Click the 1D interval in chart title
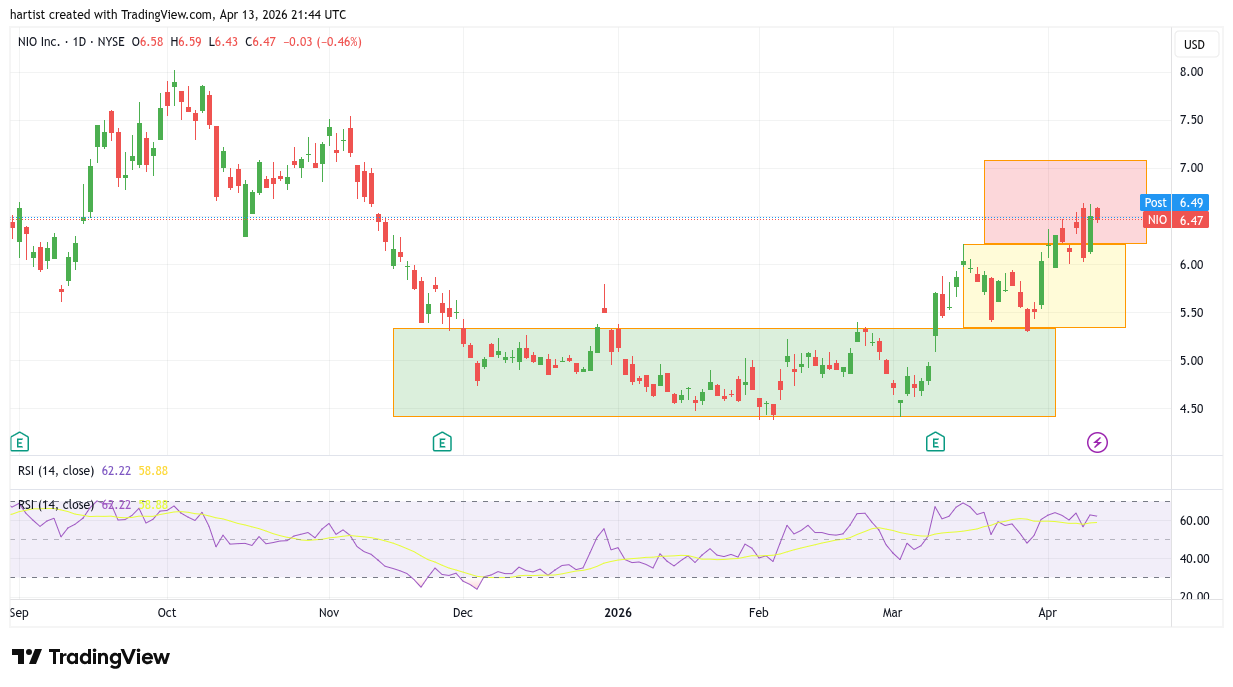1233x687 pixels. 78,42
